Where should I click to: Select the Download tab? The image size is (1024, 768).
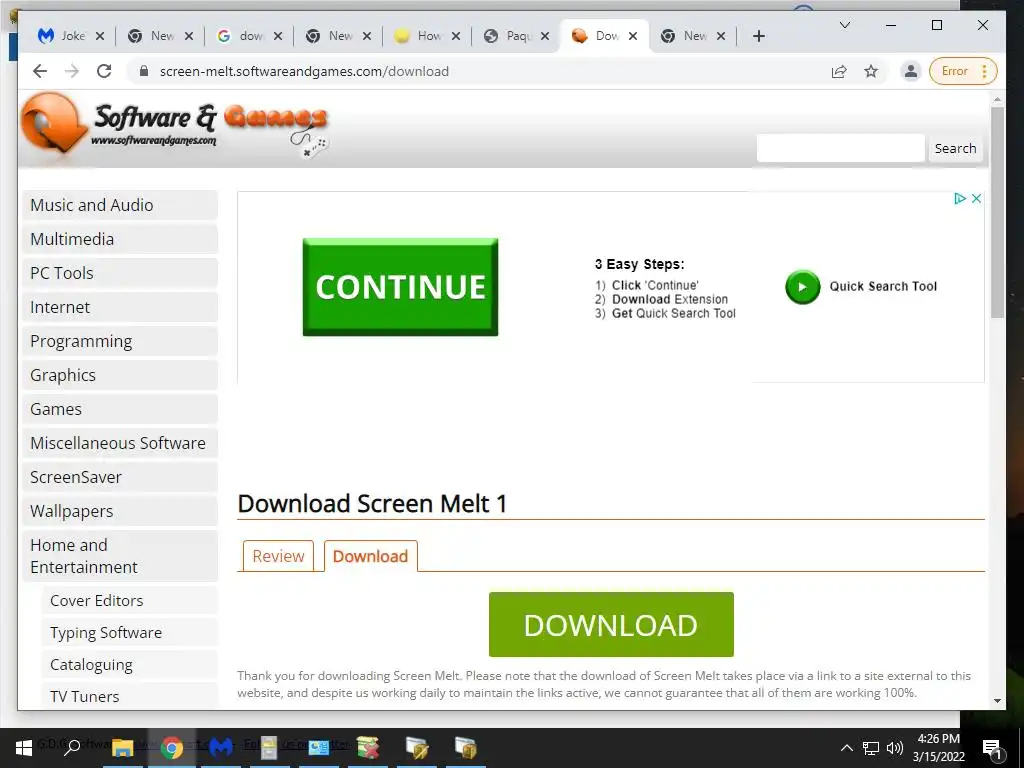370,556
